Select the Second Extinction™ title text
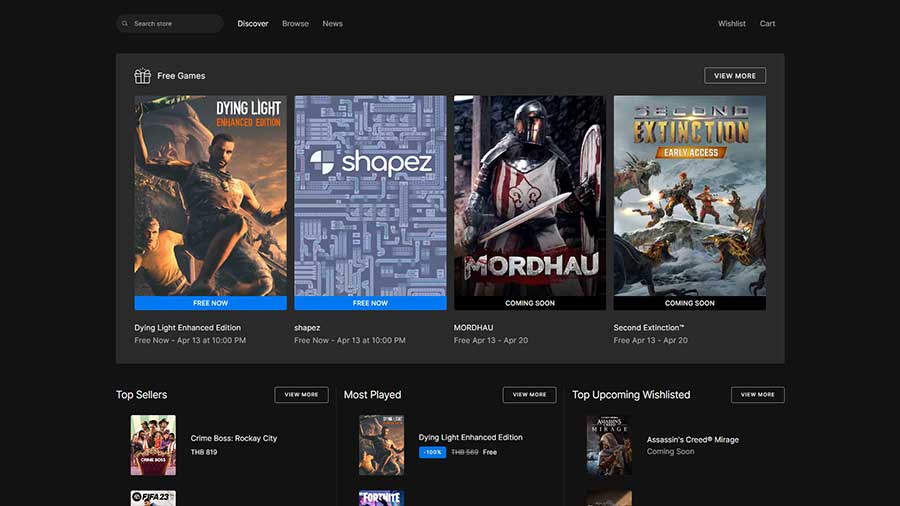Image resolution: width=900 pixels, height=506 pixels. [x=649, y=328]
